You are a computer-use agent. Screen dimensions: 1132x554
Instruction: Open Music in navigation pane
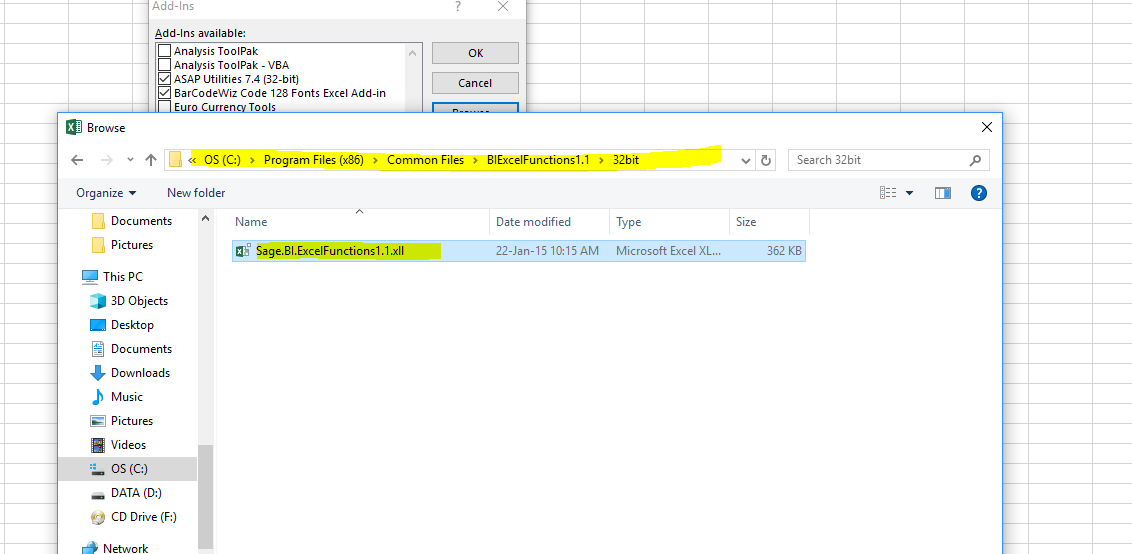point(117,397)
